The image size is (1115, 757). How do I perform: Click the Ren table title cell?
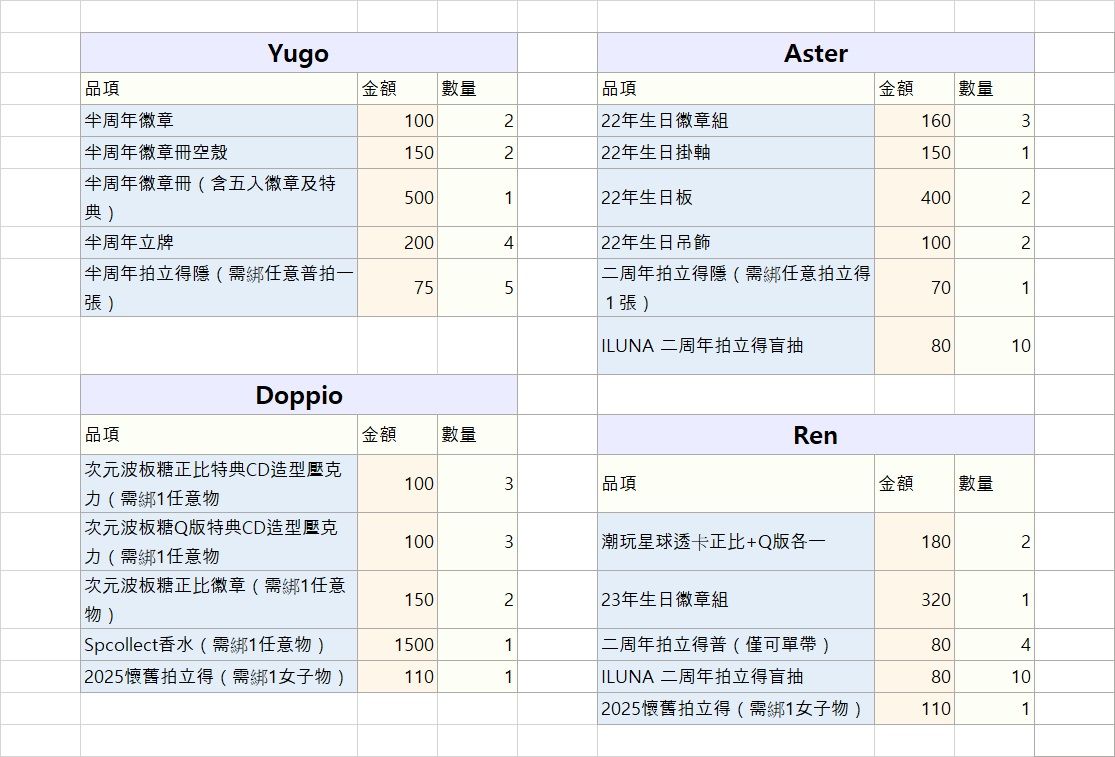815,435
